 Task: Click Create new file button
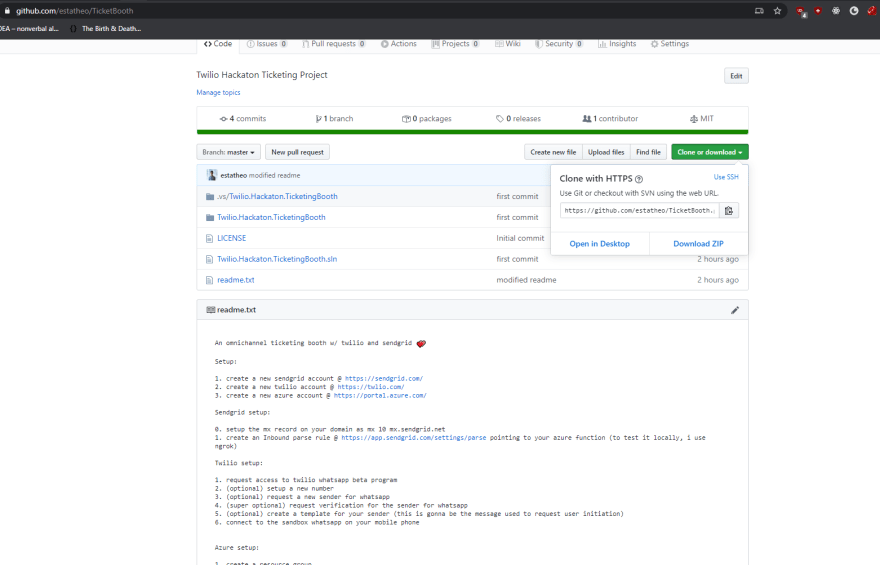tap(553, 152)
